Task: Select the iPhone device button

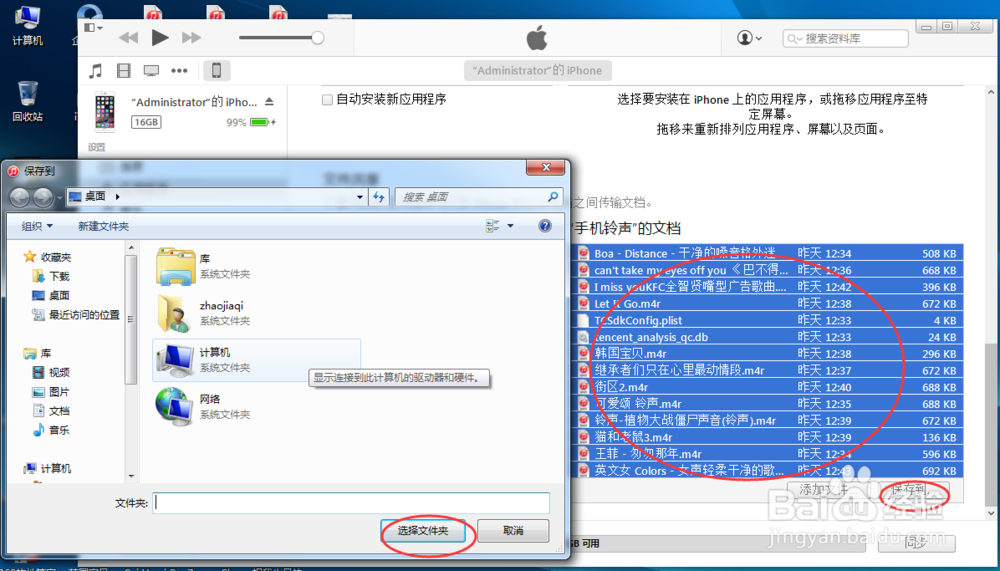Action: coord(216,71)
